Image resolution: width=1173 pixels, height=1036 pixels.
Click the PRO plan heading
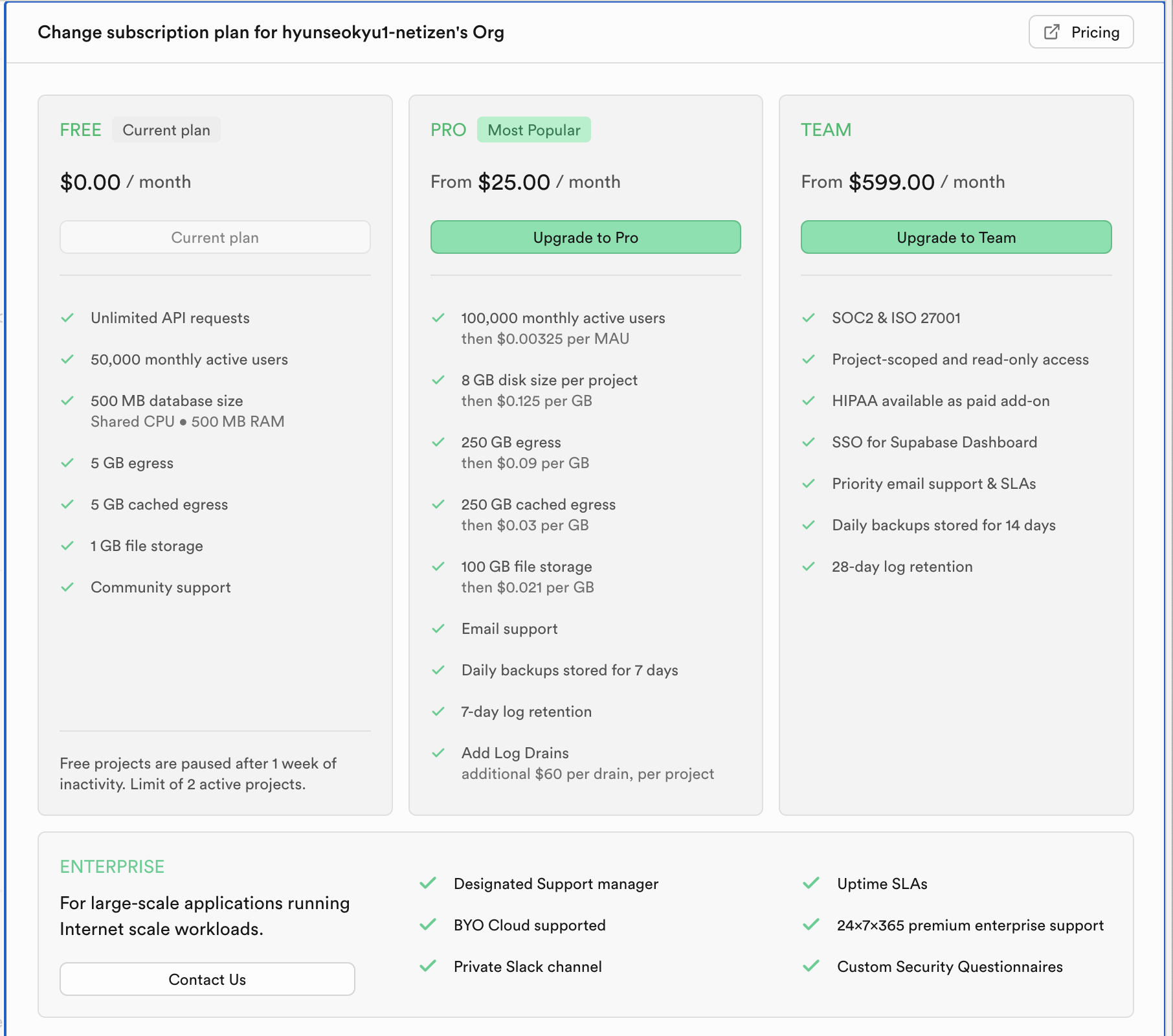448,129
